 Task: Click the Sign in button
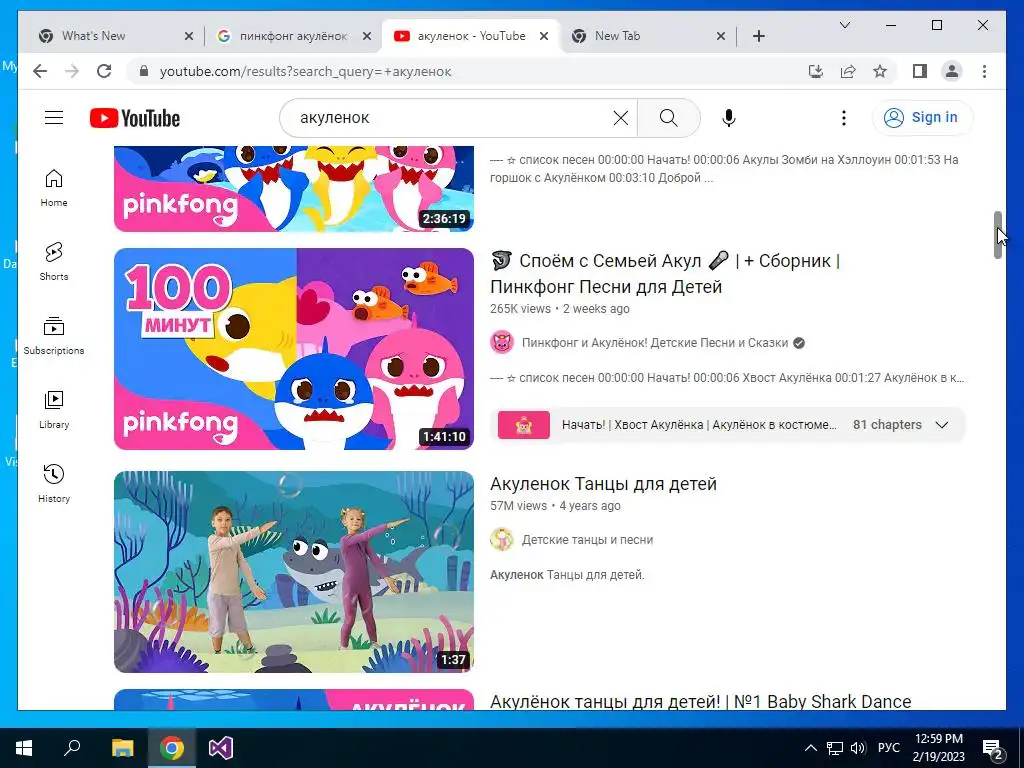tap(922, 118)
